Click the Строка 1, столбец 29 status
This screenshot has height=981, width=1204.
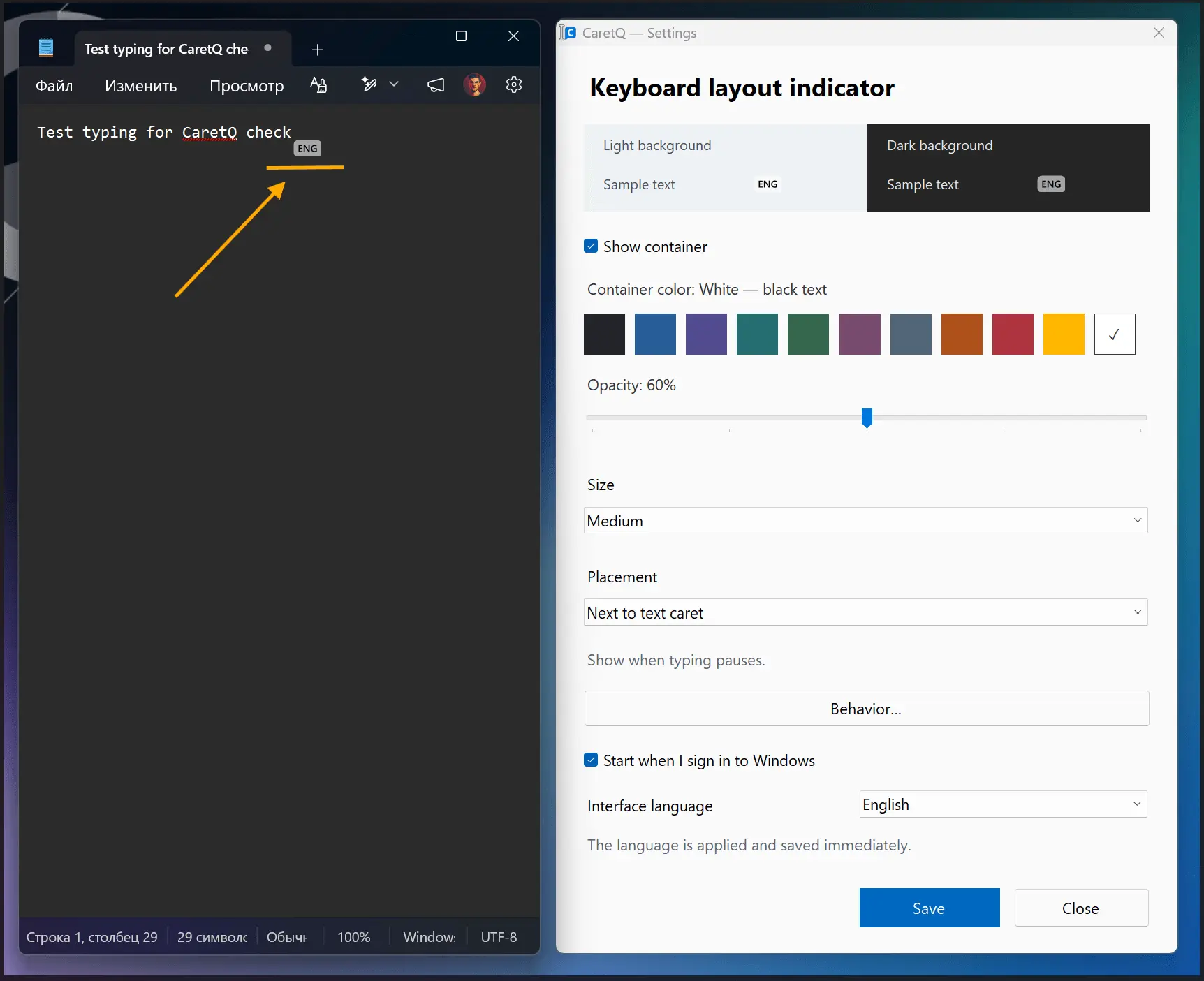pos(91,937)
